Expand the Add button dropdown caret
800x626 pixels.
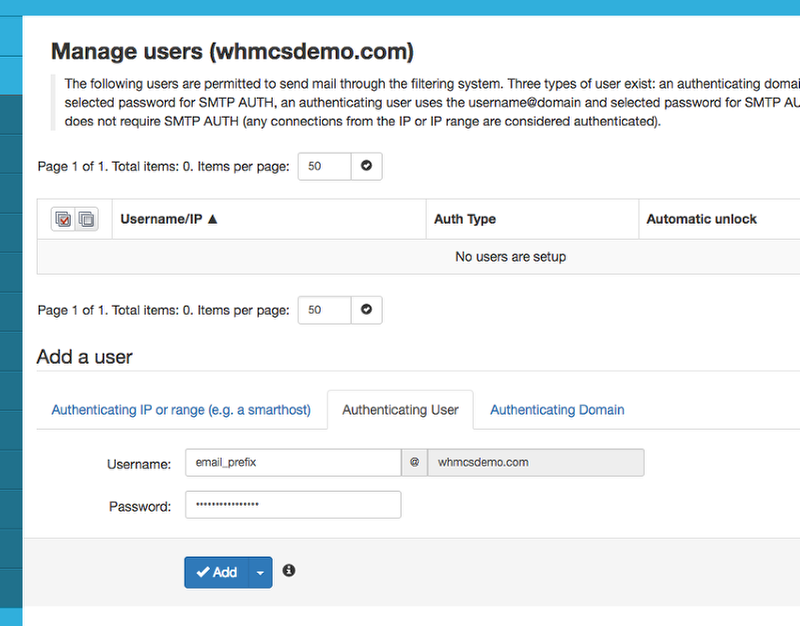(x=260, y=573)
